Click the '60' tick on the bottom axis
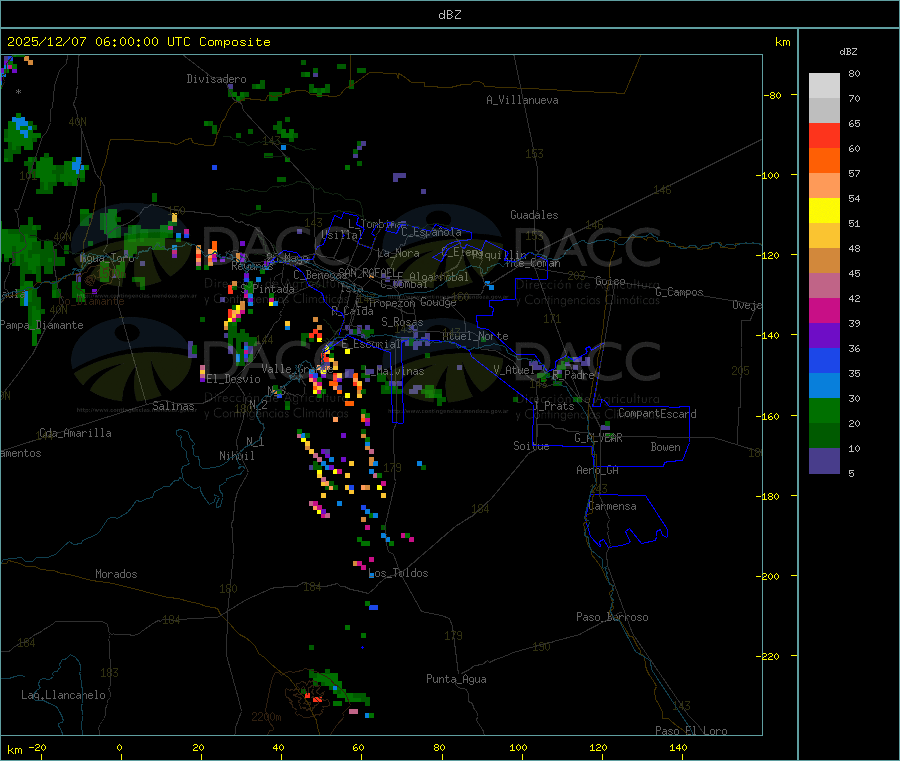The image size is (900, 761). (358, 748)
